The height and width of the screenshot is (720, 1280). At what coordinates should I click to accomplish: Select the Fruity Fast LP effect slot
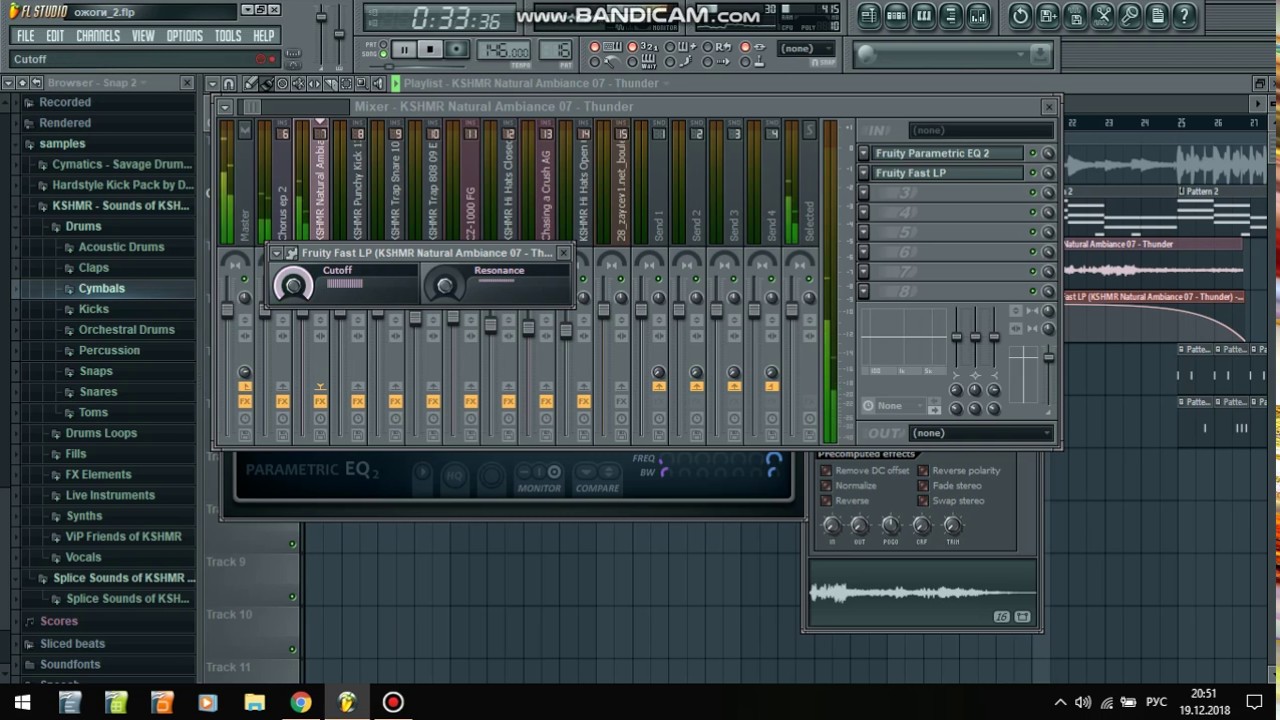948,173
